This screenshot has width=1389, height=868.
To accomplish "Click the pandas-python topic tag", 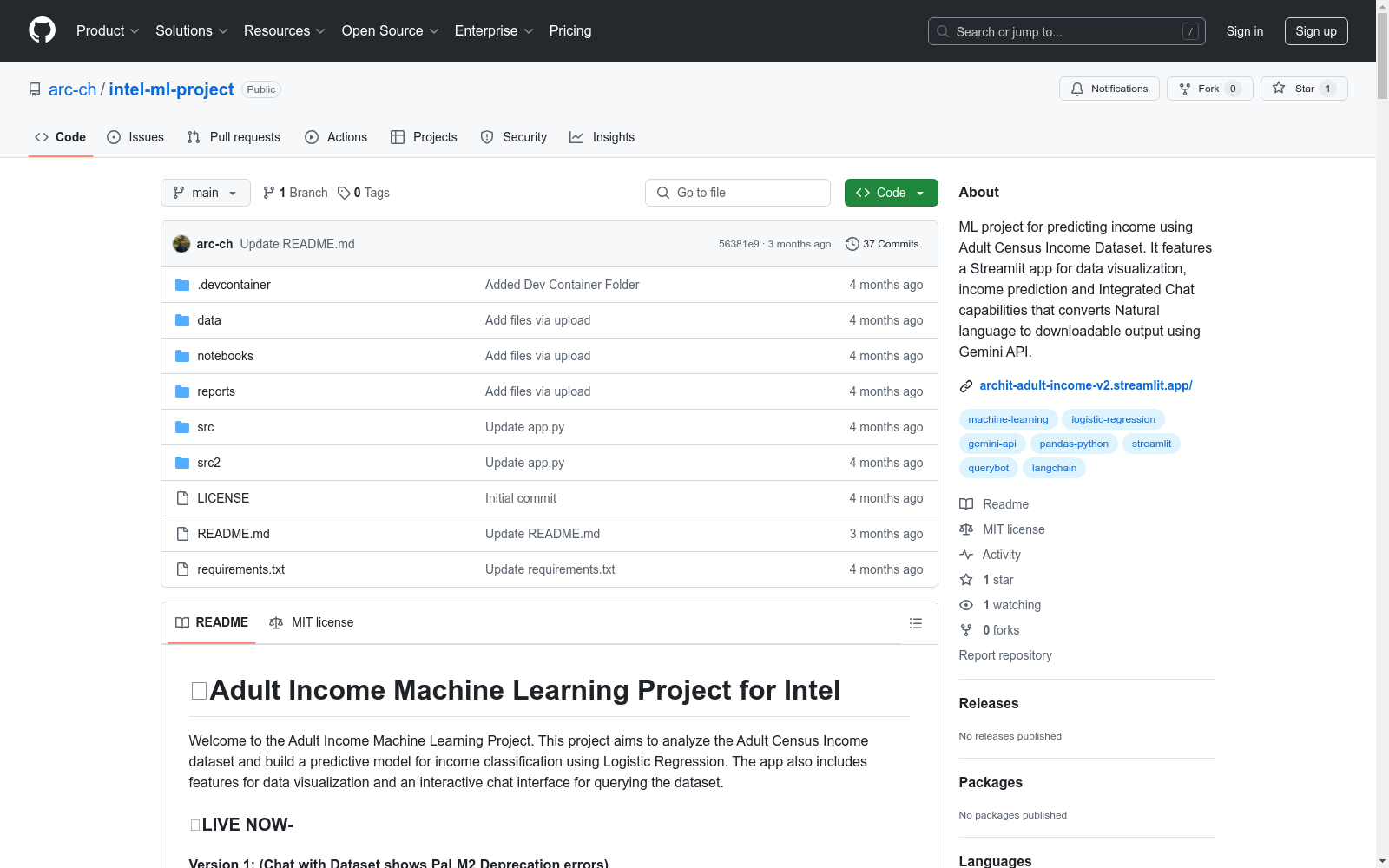I will [x=1074, y=444].
